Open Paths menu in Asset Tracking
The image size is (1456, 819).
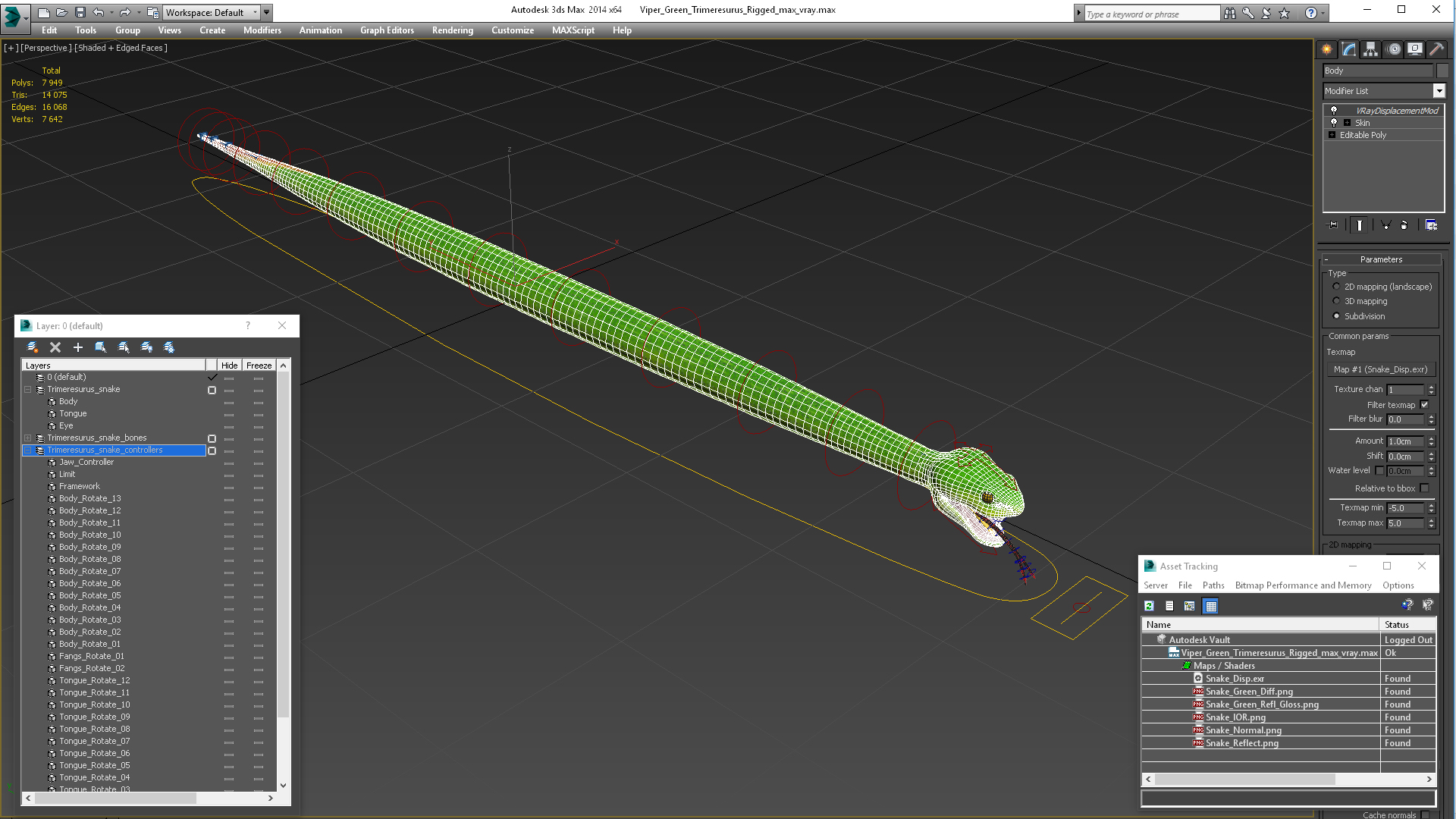pyautogui.click(x=1213, y=585)
